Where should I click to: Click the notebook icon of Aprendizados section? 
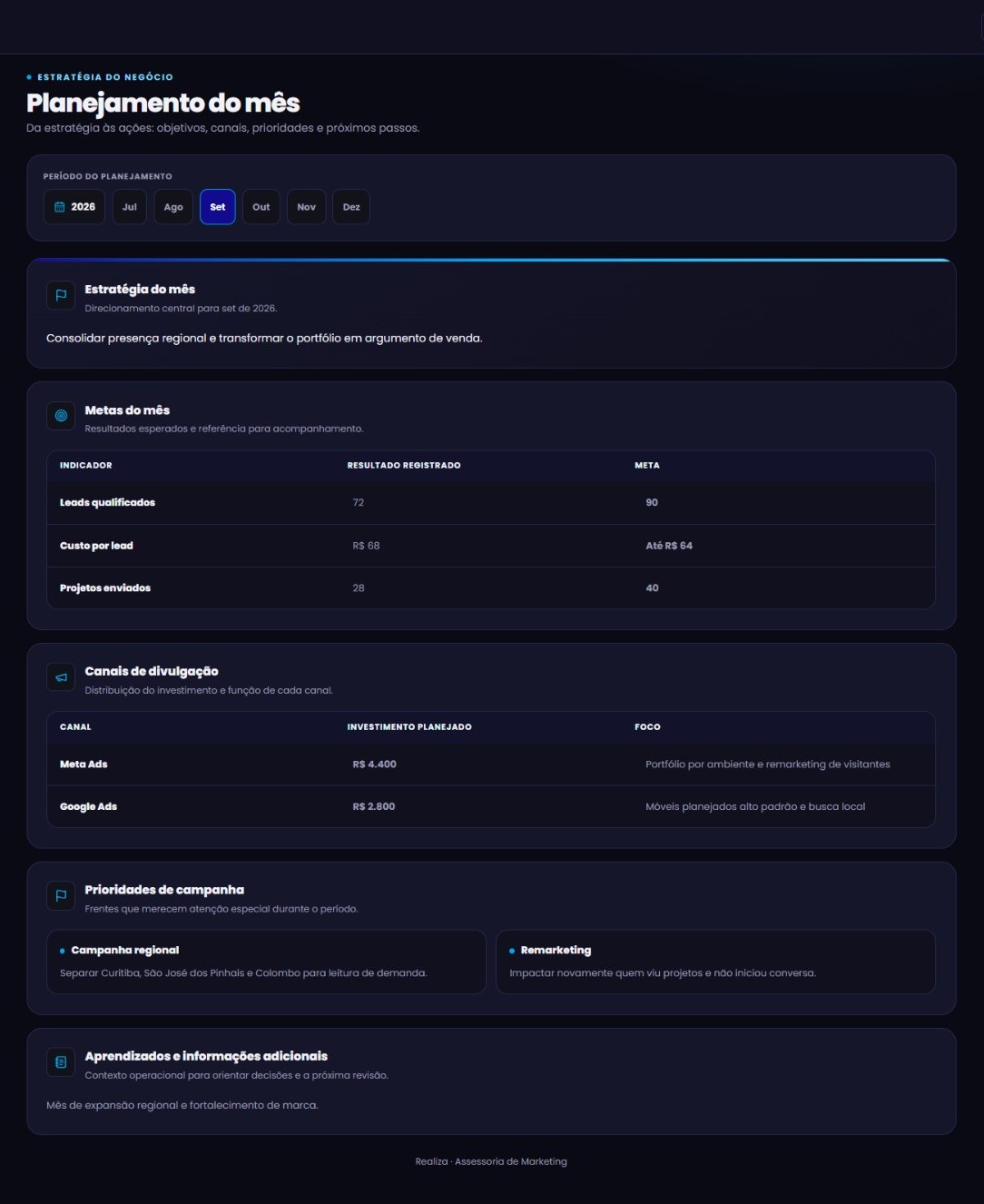[x=61, y=1061]
